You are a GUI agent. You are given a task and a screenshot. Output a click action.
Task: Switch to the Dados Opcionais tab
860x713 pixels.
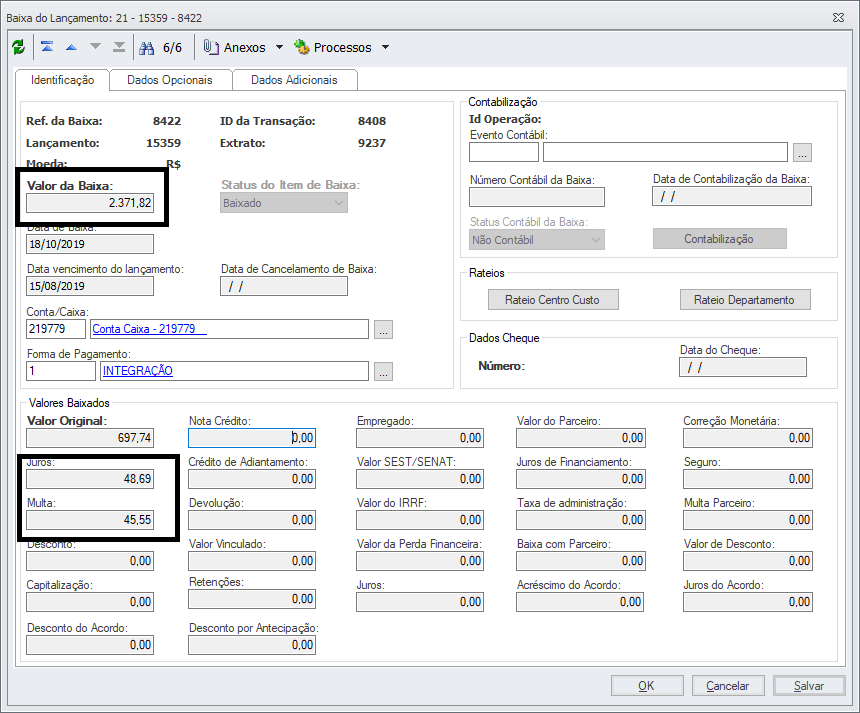coord(170,80)
